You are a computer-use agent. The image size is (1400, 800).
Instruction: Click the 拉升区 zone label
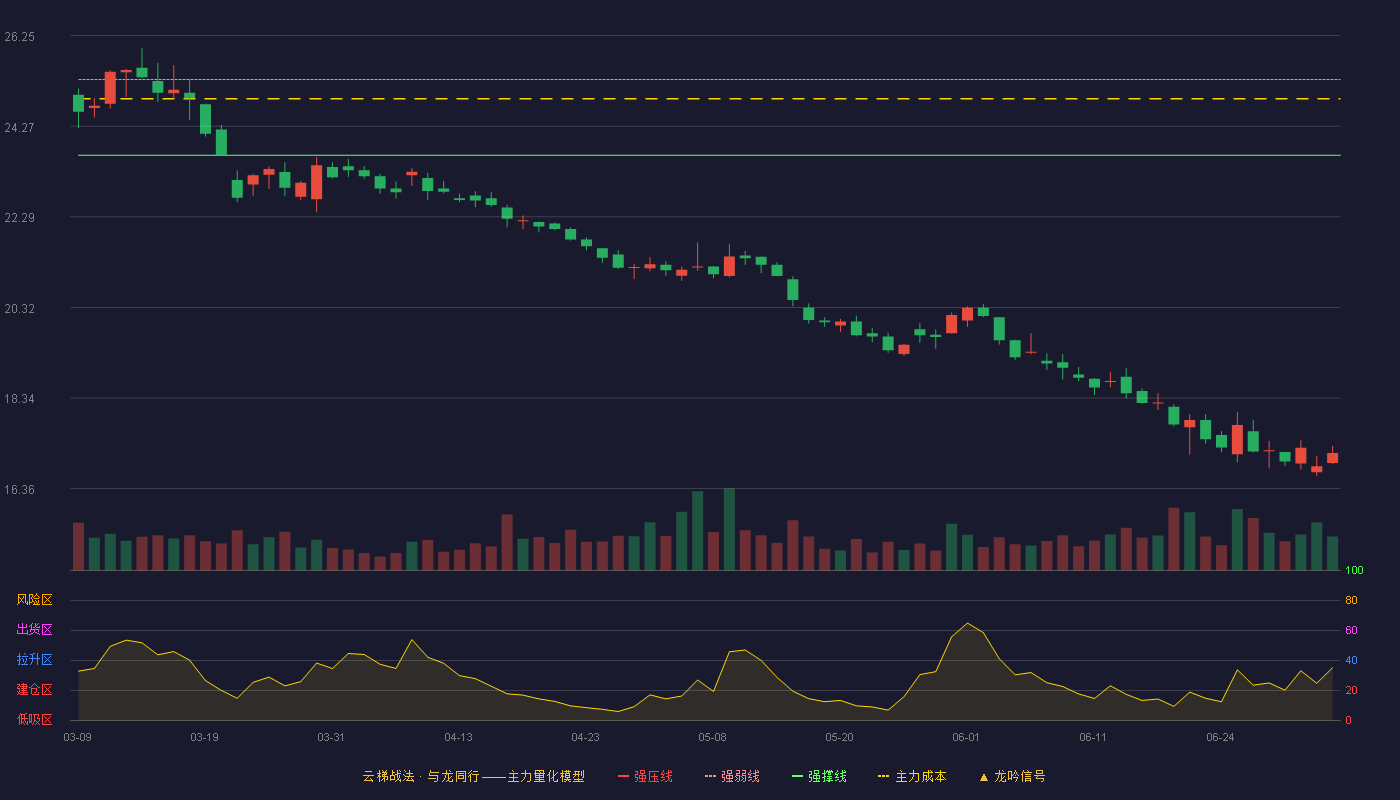click(34, 660)
